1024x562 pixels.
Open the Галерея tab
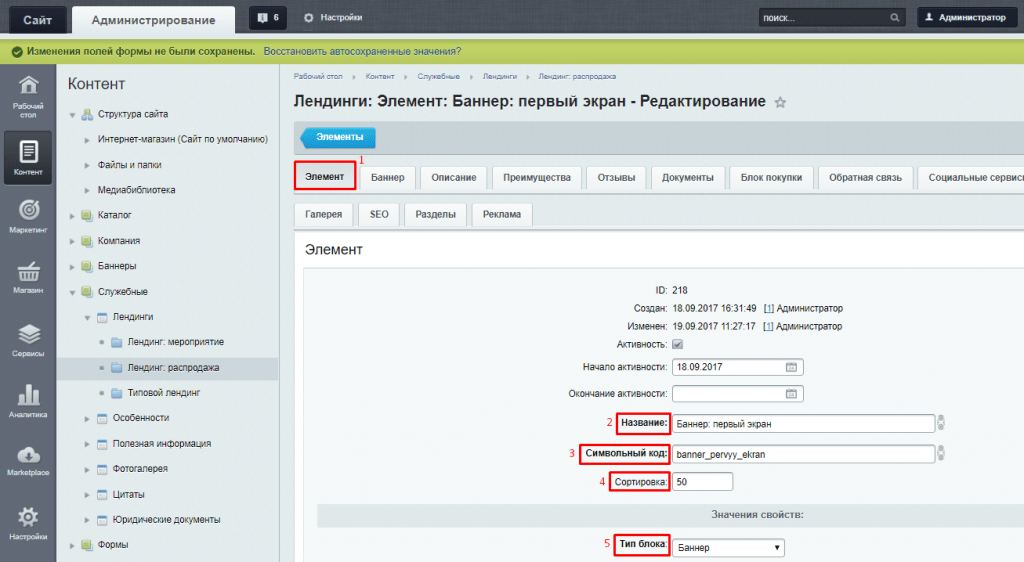(323, 214)
